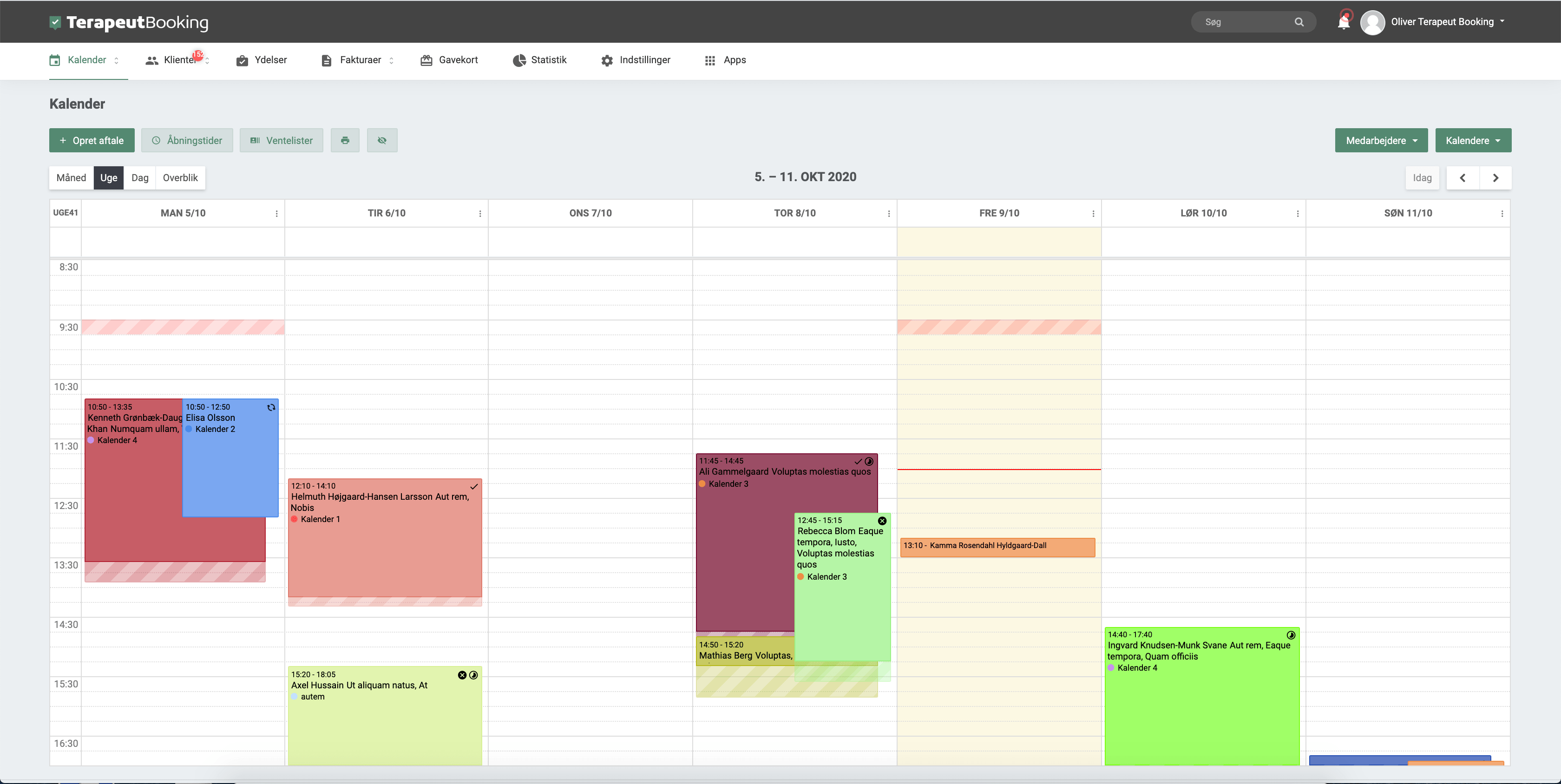Open the Kalendere dropdown
Screen dimensions: 1561x784
(1473, 140)
